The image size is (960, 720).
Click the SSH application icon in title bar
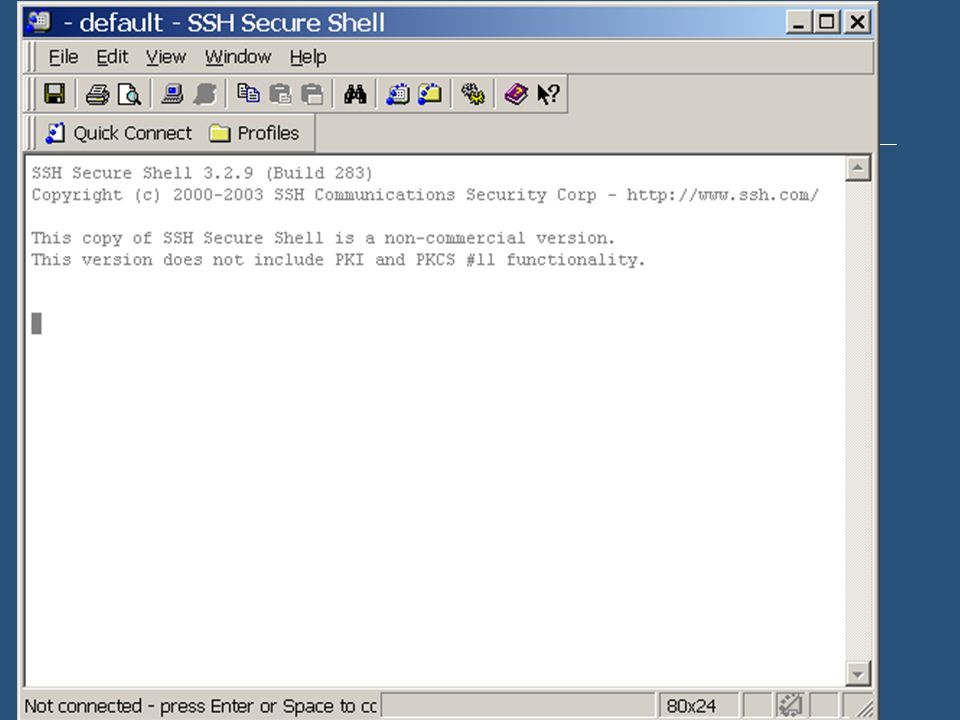(x=39, y=23)
